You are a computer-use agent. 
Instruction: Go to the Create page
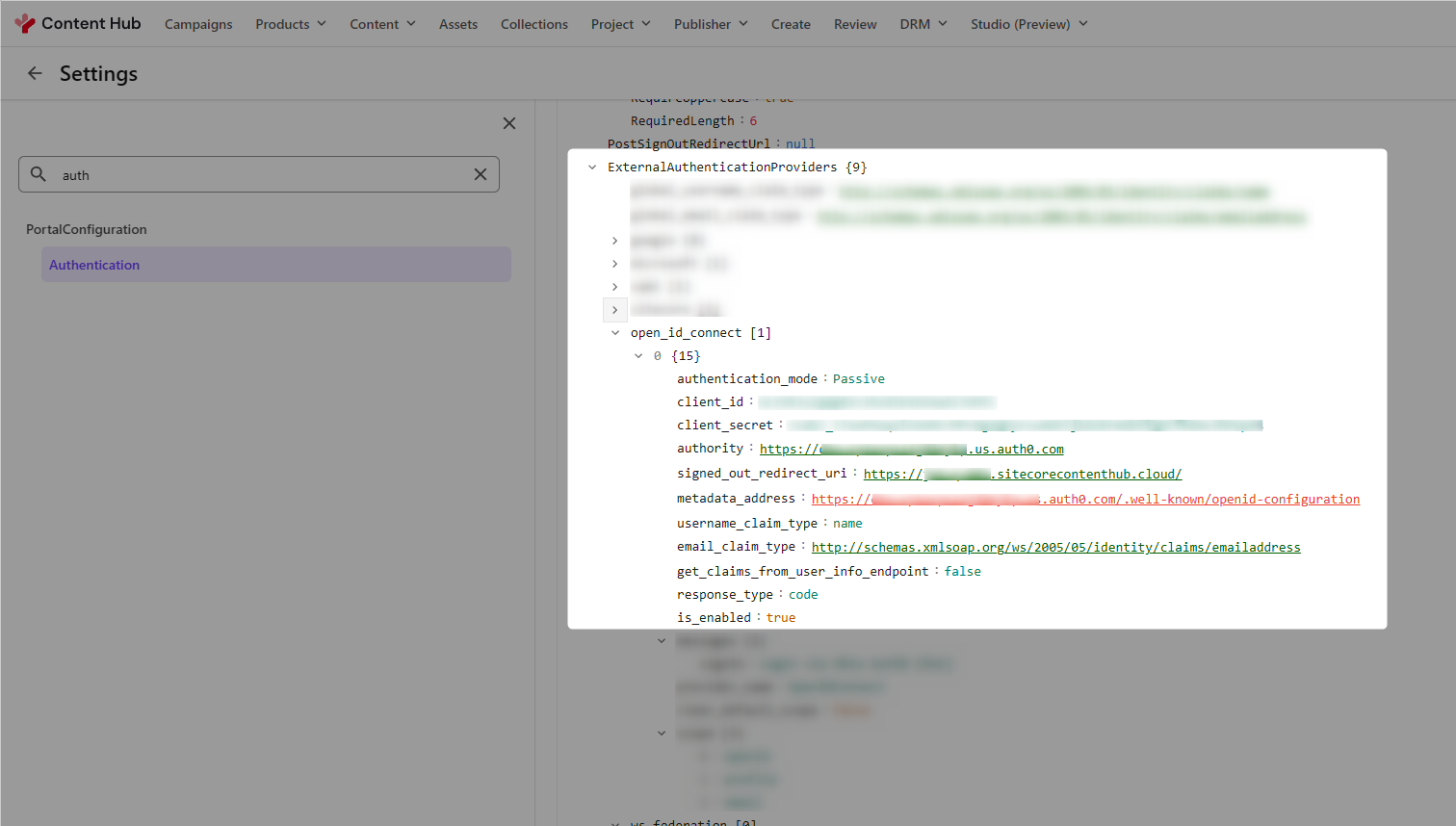[x=791, y=24]
